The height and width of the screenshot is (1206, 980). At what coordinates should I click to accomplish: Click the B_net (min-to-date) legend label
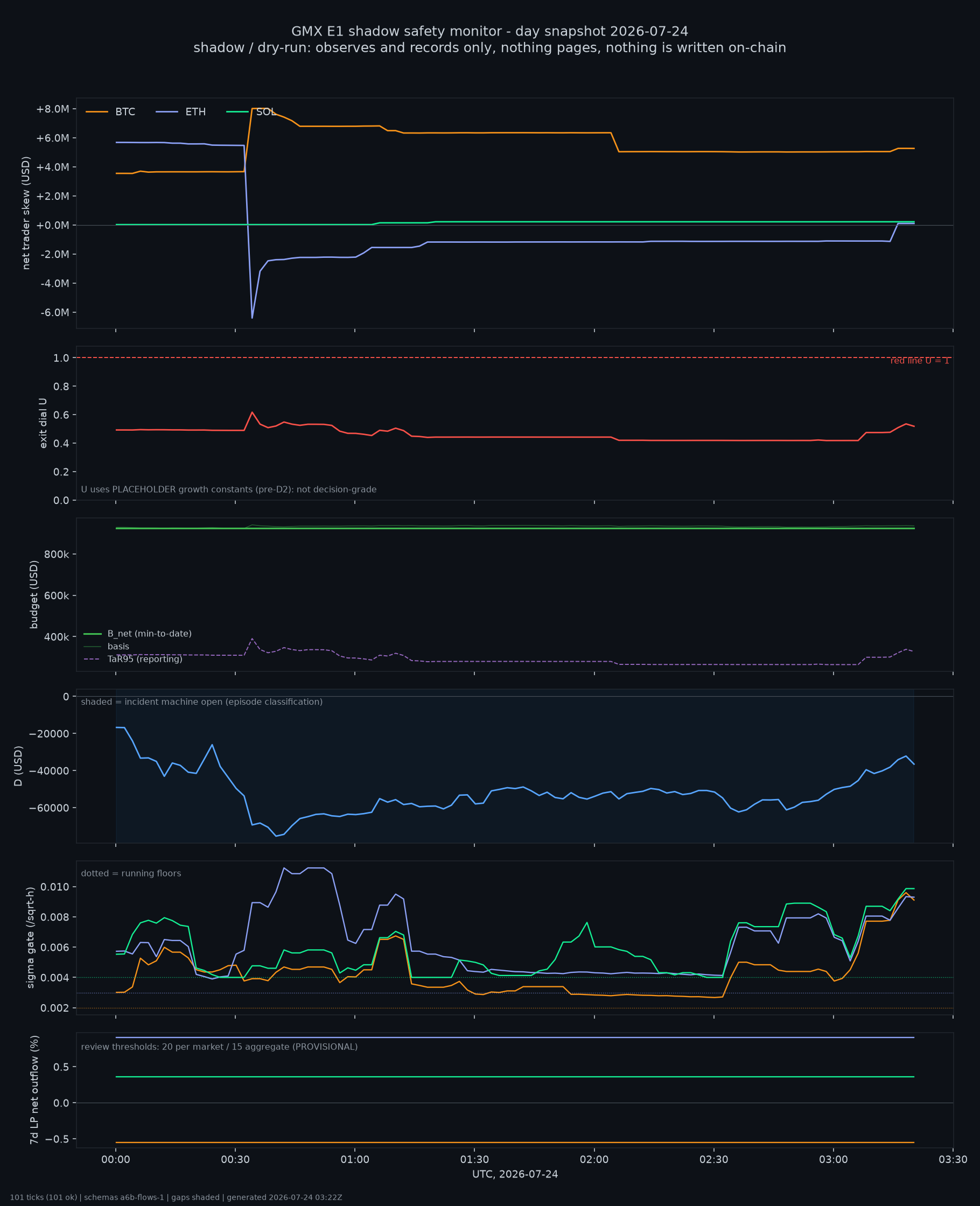click(150, 634)
